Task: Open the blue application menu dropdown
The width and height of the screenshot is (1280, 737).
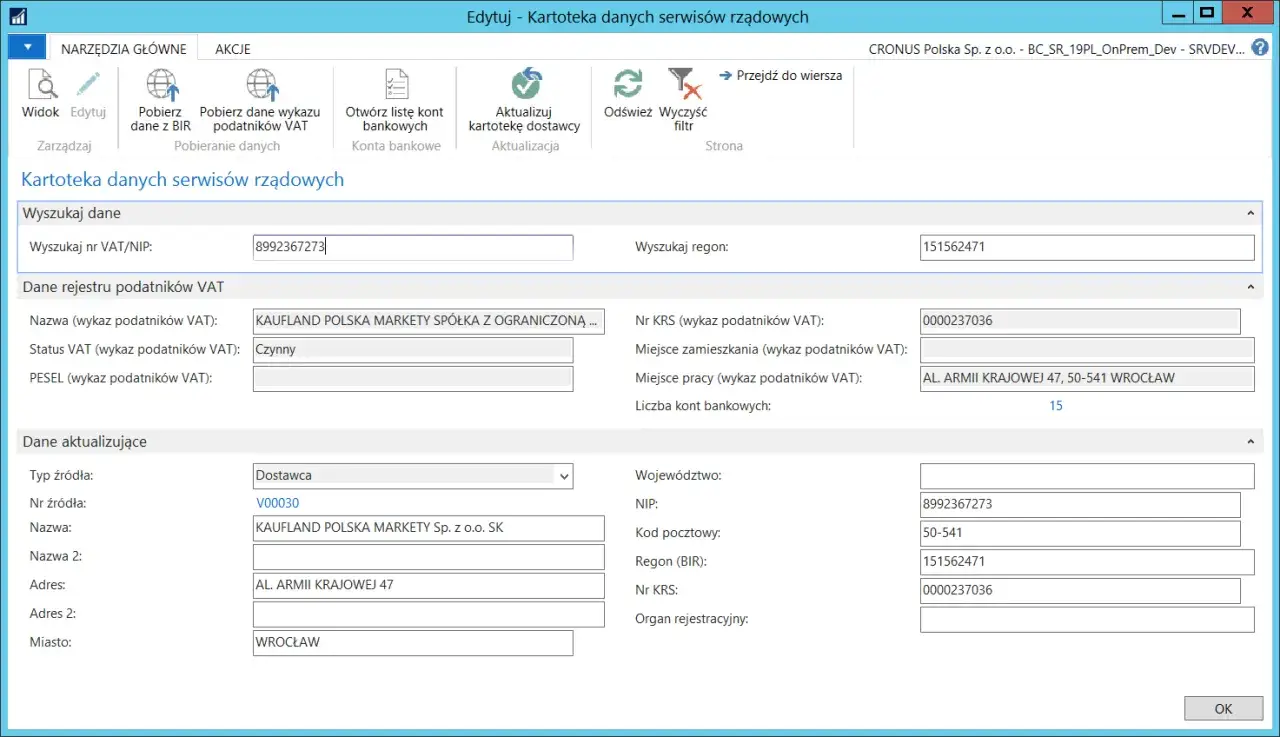Action: (27, 47)
